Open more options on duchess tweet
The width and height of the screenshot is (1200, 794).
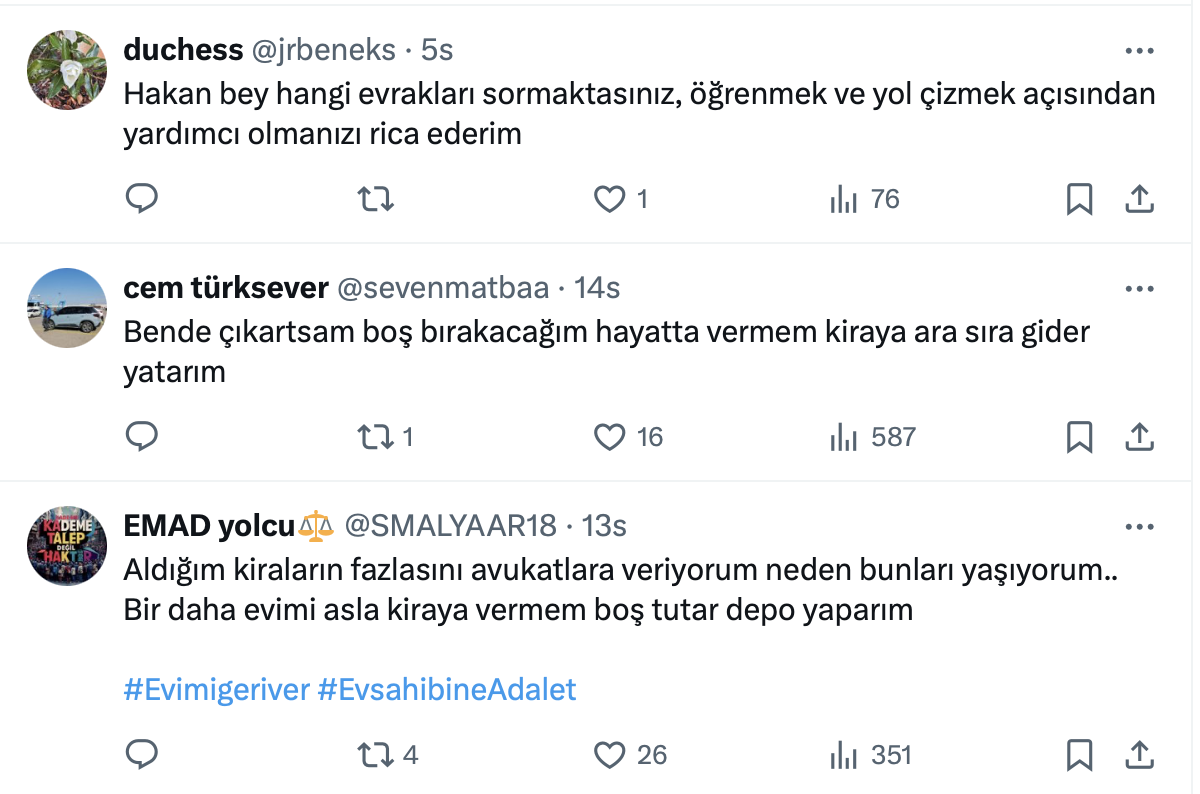[x=1140, y=50]
